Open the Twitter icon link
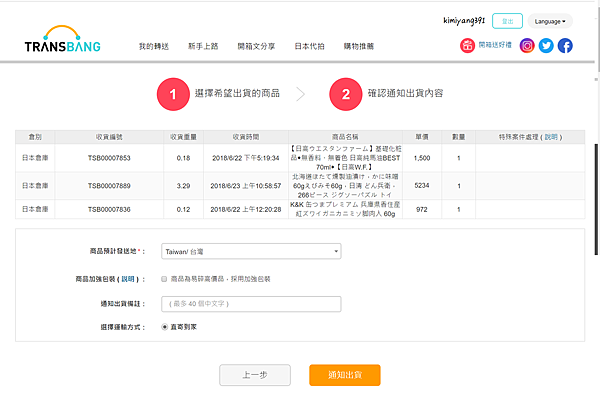 point(546,45)
